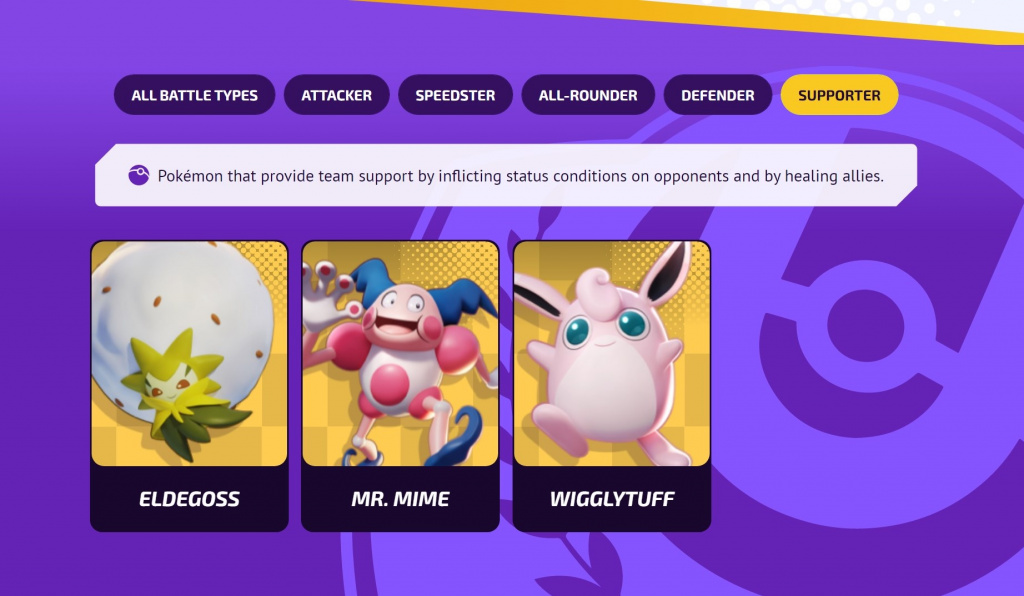This screenshot has height=596, width=1024.
Task: Click Wigglytuff's teal eyes
Action: coord(607,326)
